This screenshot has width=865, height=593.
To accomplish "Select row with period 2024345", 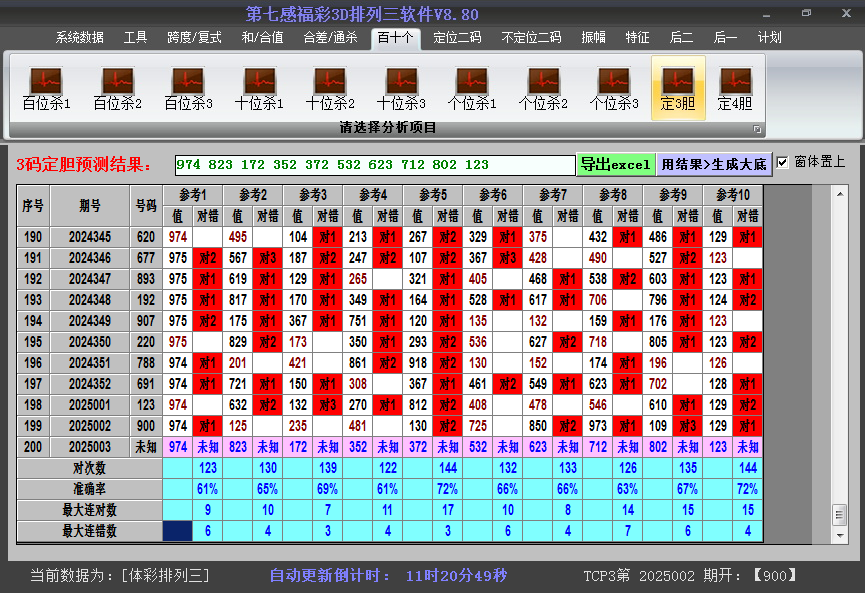I will point(390,237).
